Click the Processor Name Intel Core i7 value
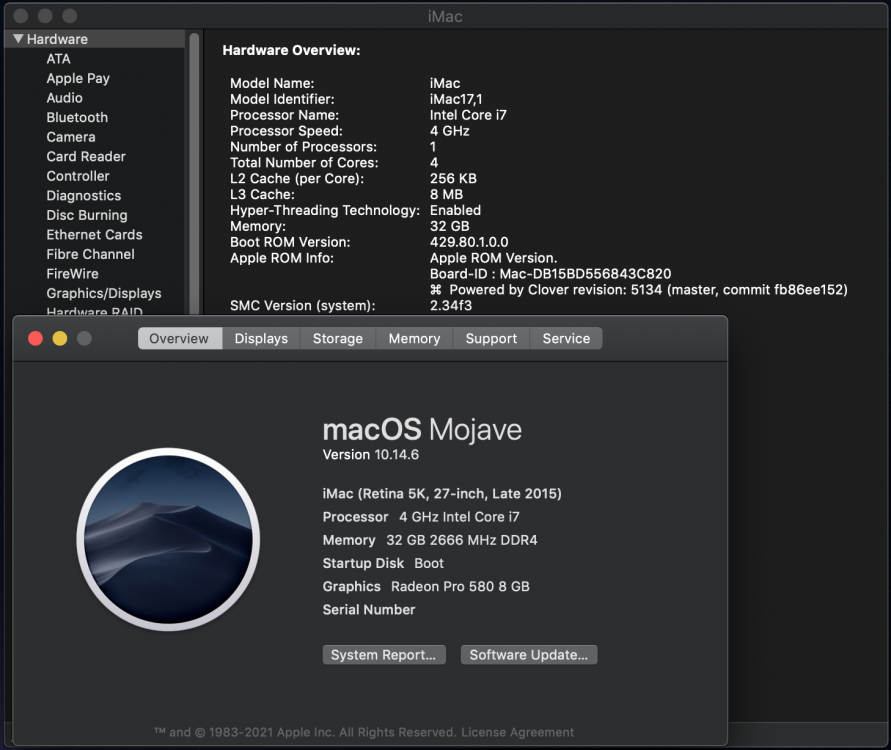This screenshot has height=750, width=891. point(468,115)
